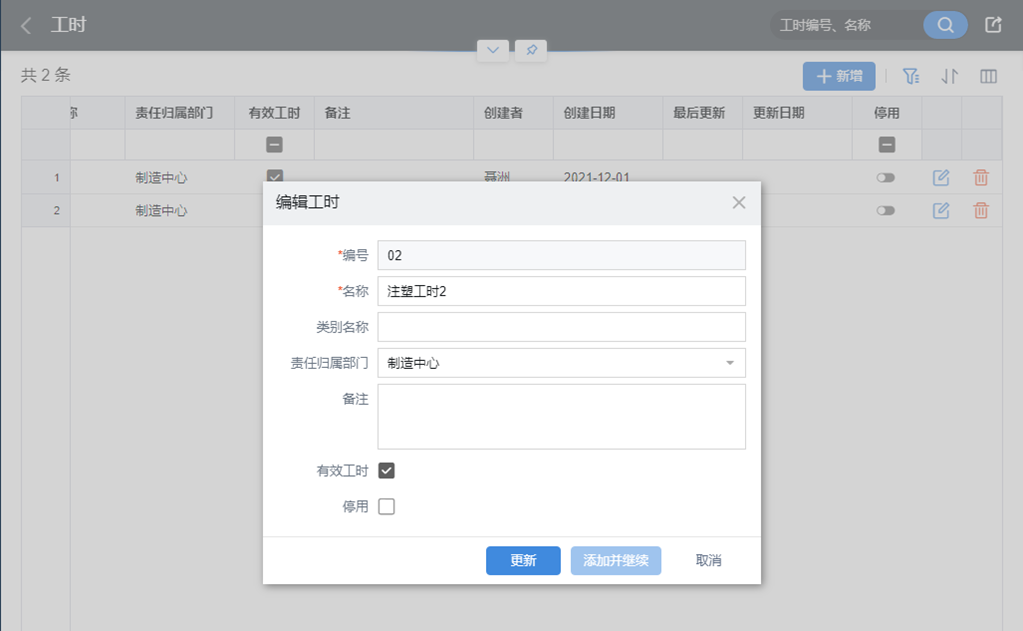The width and height of the screenshot is (1023, 631).
Task: Focus the 工时编号、名称 search box
Action: [847, 25]
